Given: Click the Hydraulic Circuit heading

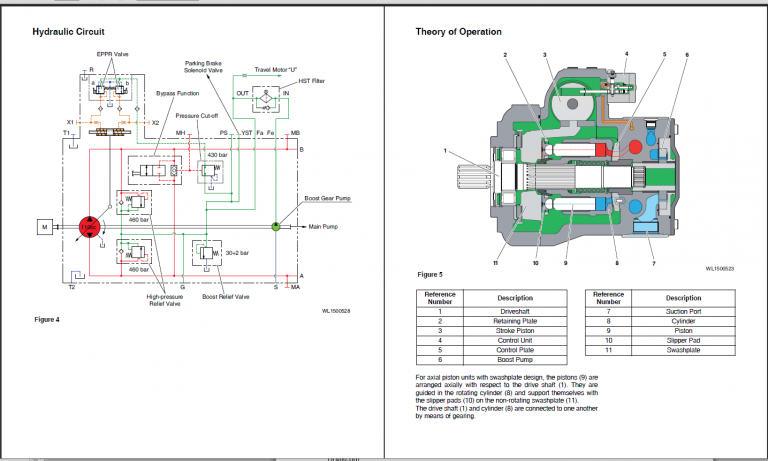Looking at the screenshot, I should click(69, 32).
